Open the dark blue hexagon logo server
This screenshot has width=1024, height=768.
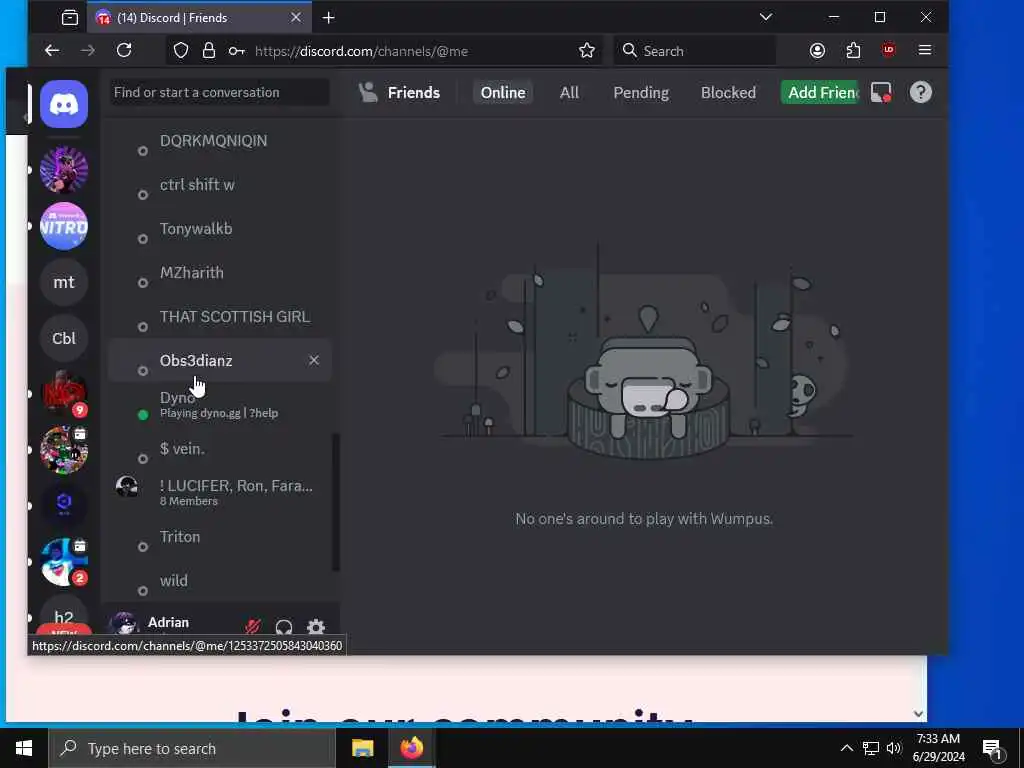[x=64, y=505]
